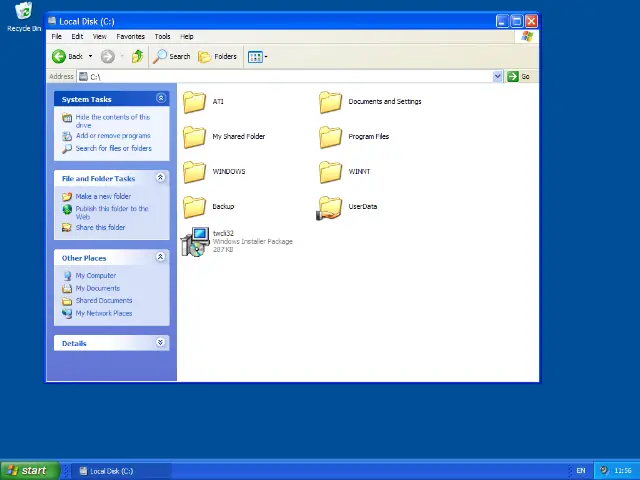The image size is (640, 480).
Task: Collapse the File and Folder Tasks panel
Action: tap(161, 177)
